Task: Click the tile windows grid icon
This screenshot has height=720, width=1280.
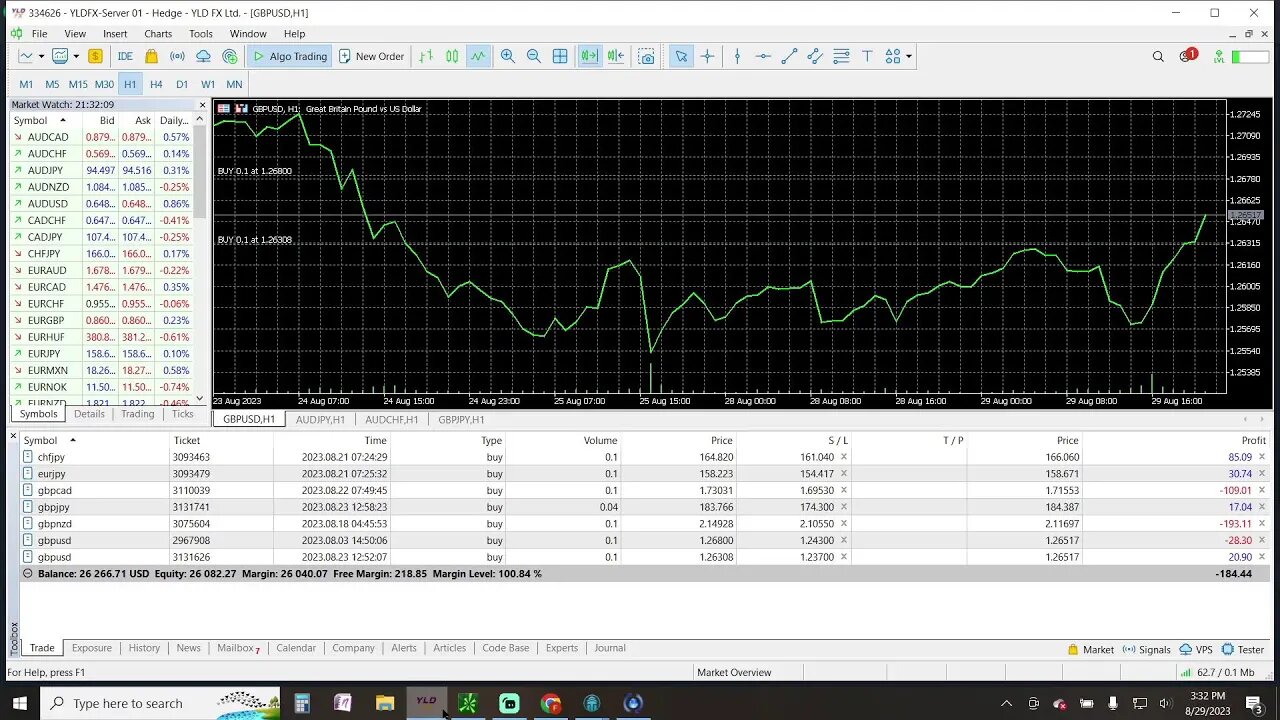Action: point(560,57)
